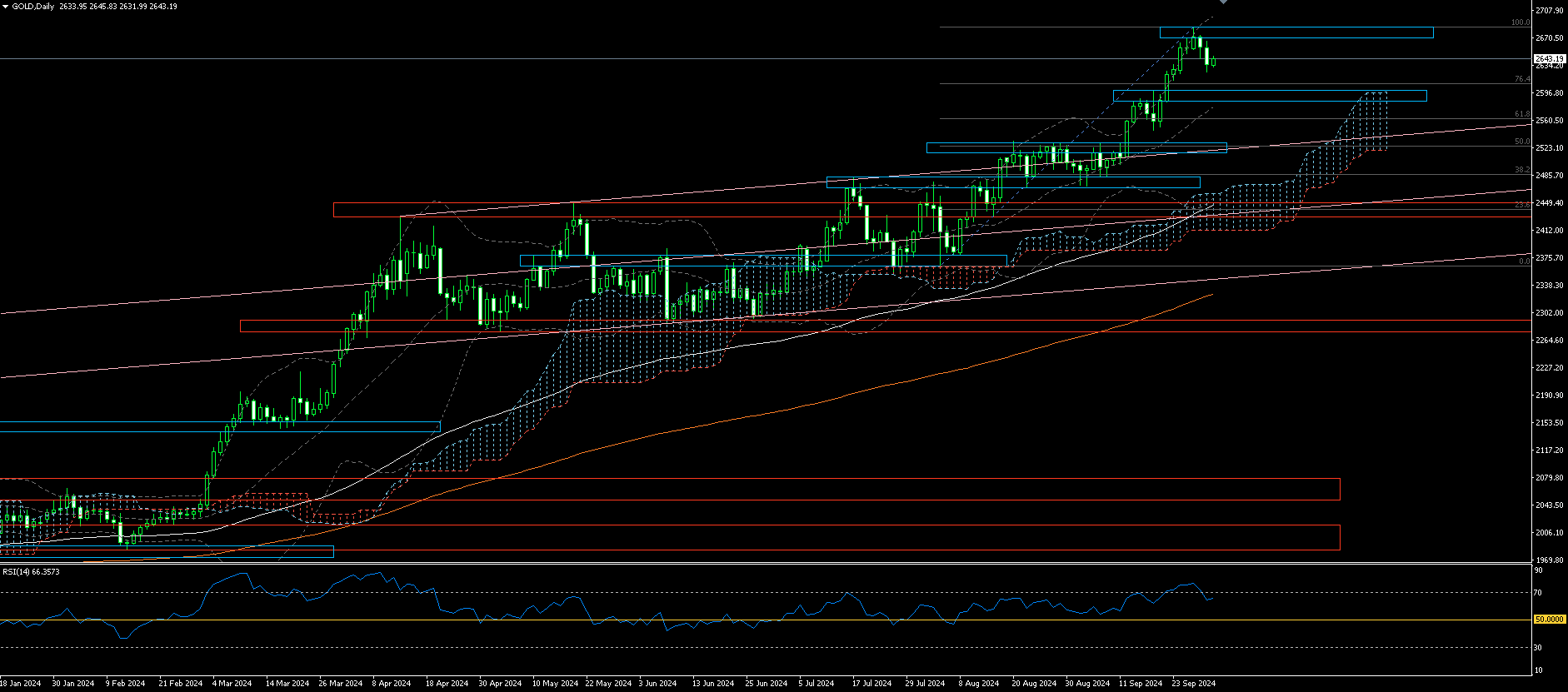Image resolution: width=1568 pixels, height=692 pixels.
Task: Click the yellow 50.0000 RSI level tag
Action: (x=1549, y=620)
